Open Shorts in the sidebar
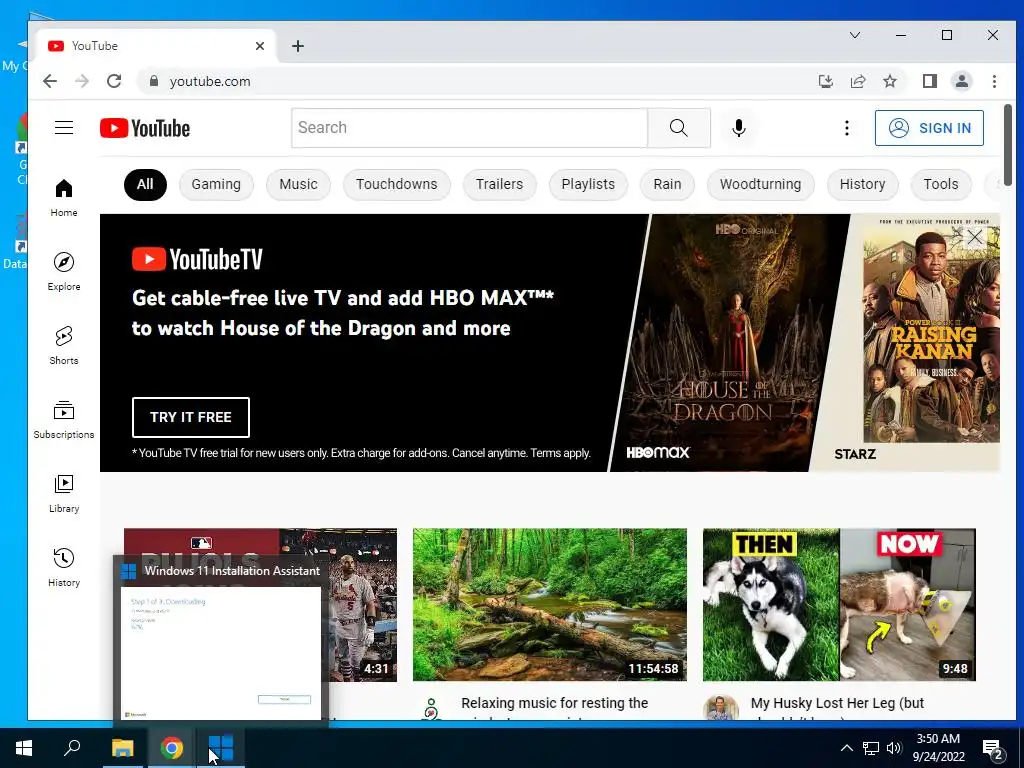The image size is (1024, 768). [64, 345]
